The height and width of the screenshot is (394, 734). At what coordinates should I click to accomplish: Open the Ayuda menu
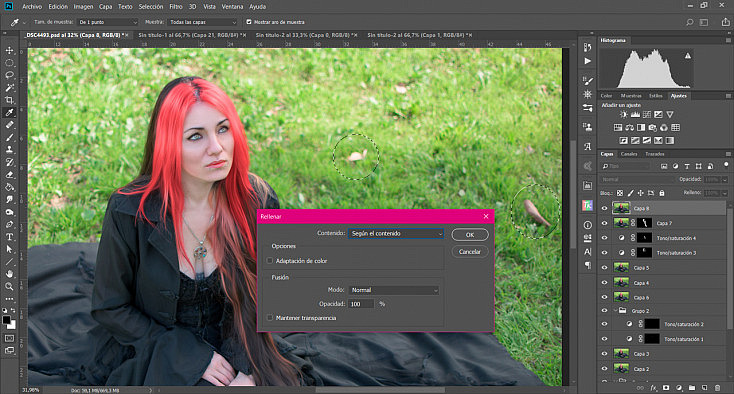pos(257,7)
